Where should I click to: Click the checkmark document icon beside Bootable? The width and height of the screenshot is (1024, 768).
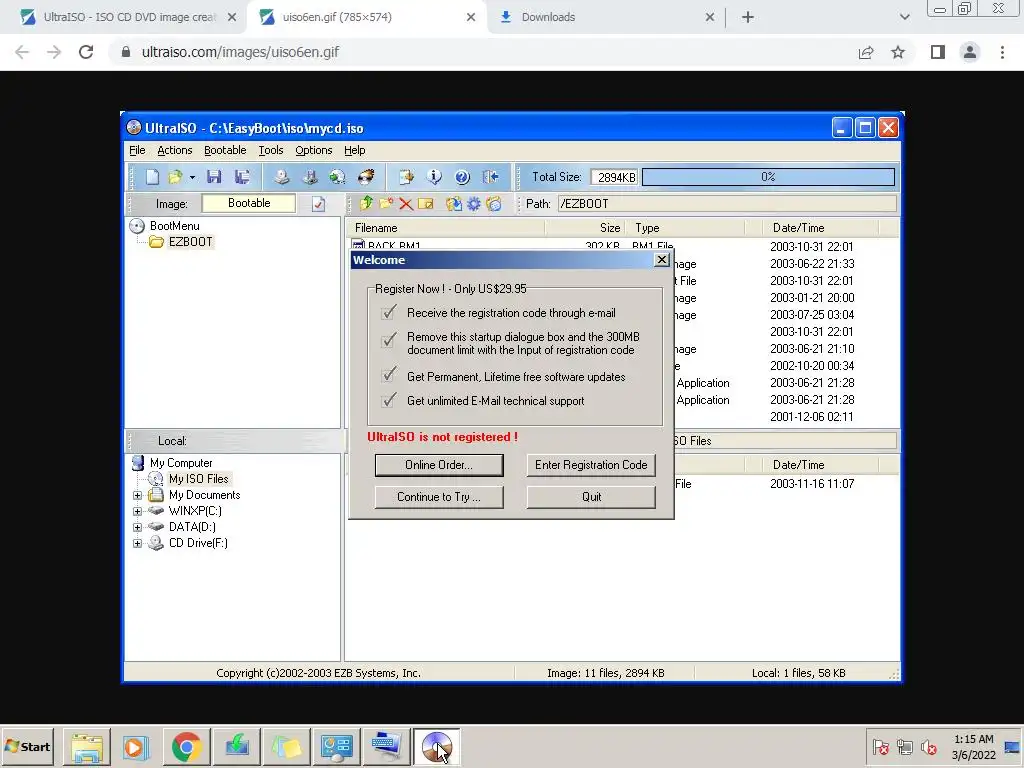[x=318, y=204]
